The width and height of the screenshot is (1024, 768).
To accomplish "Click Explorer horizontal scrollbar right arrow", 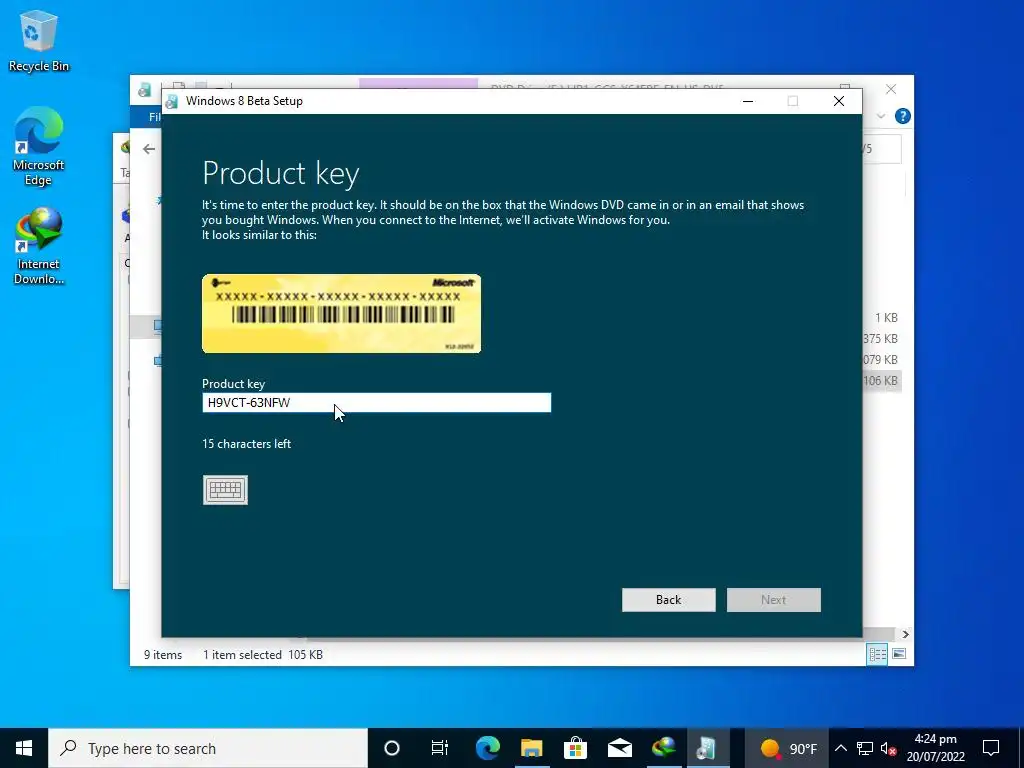I will pyautogui.click(x=905, y=634).
